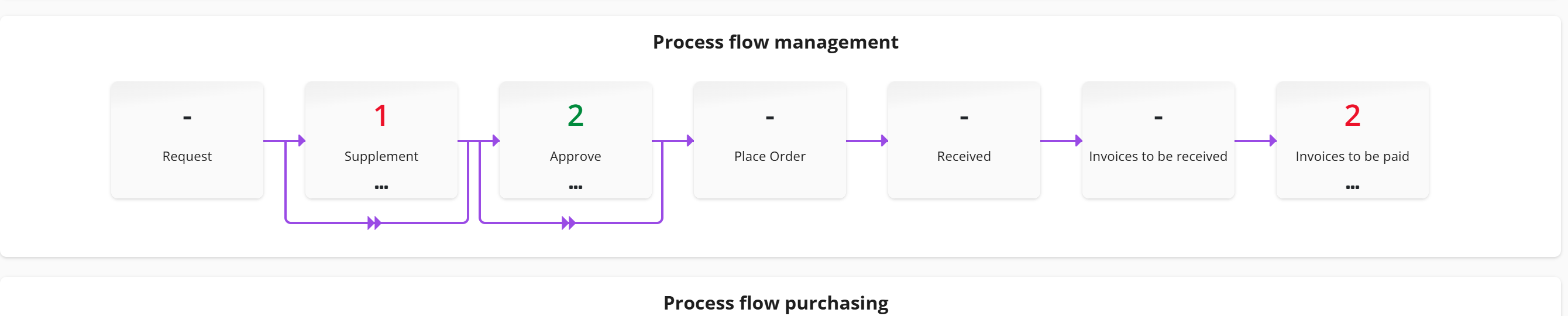The width and height of the screenshot is (1568, 316).
Task: Expand the three-dot menu under Supplement
Action: pyautogui.click(x=381, y=187)
